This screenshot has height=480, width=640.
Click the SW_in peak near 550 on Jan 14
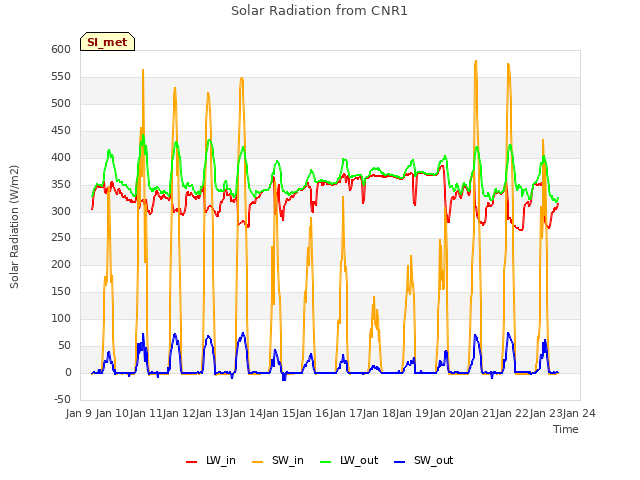tap(242, 78)
